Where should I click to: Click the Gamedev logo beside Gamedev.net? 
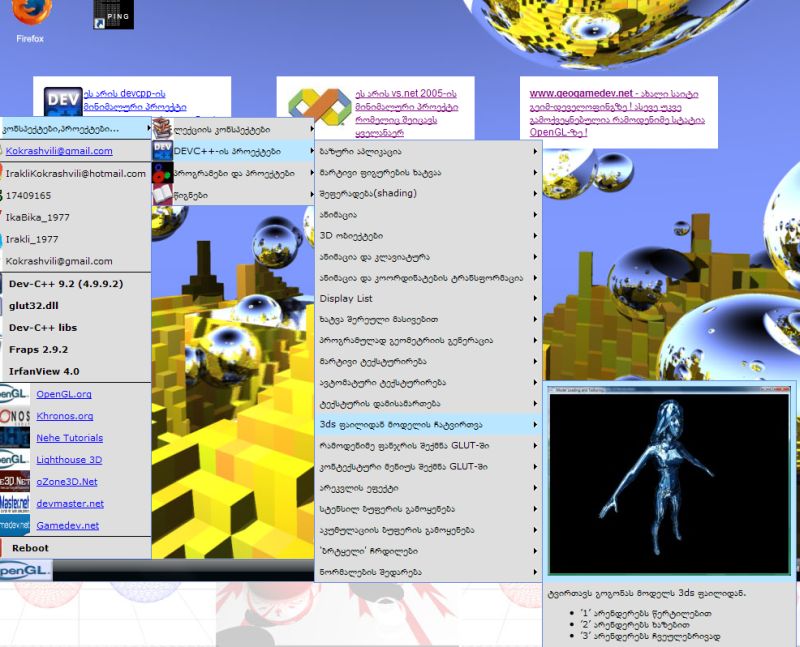tap(15, 526)
